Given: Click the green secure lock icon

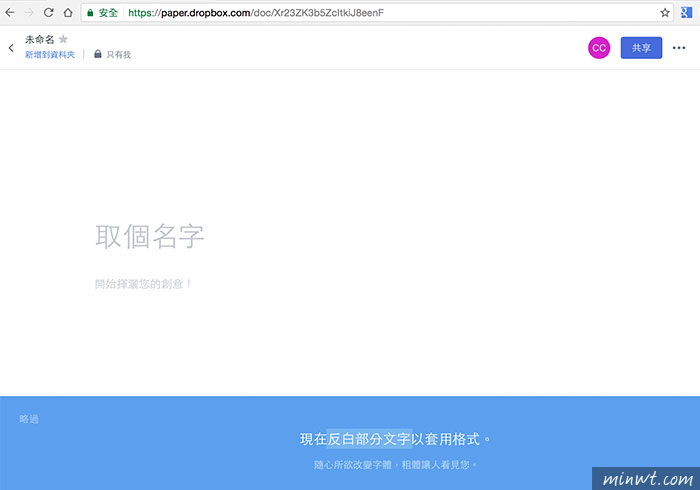Looking at the screenshot, I should pos(90,13).
